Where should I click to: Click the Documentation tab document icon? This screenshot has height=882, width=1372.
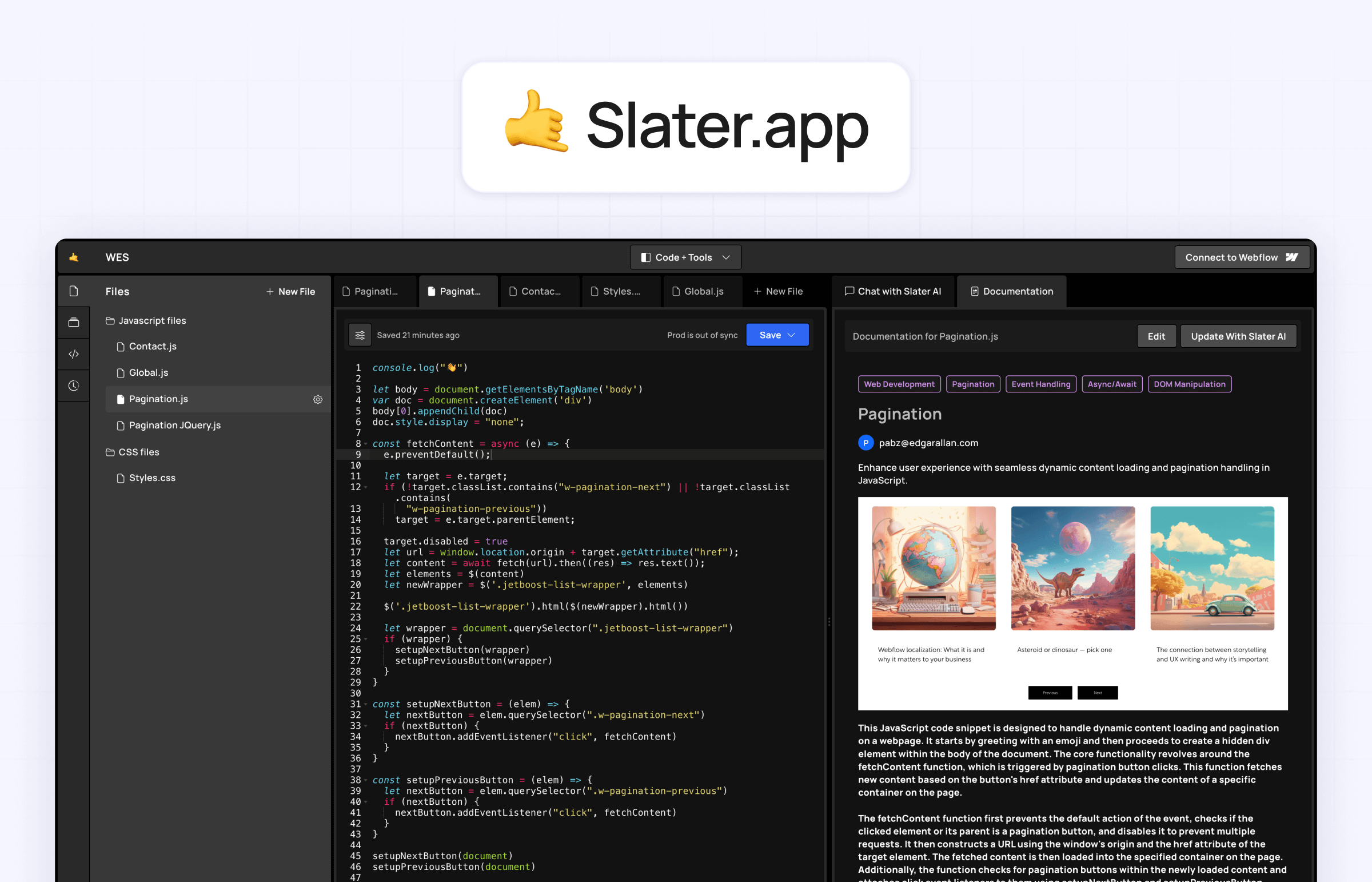[x=975, y=292]
